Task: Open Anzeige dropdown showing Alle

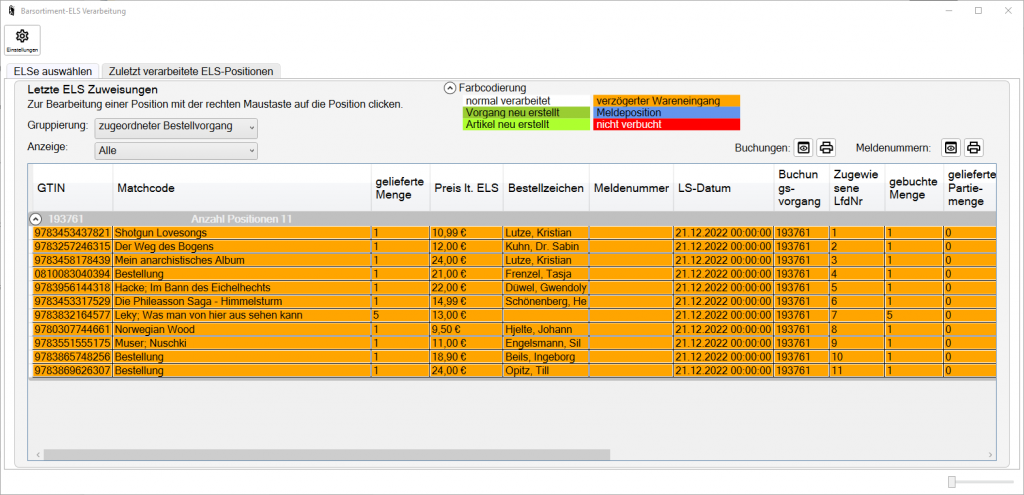Action: click(175, 150)
